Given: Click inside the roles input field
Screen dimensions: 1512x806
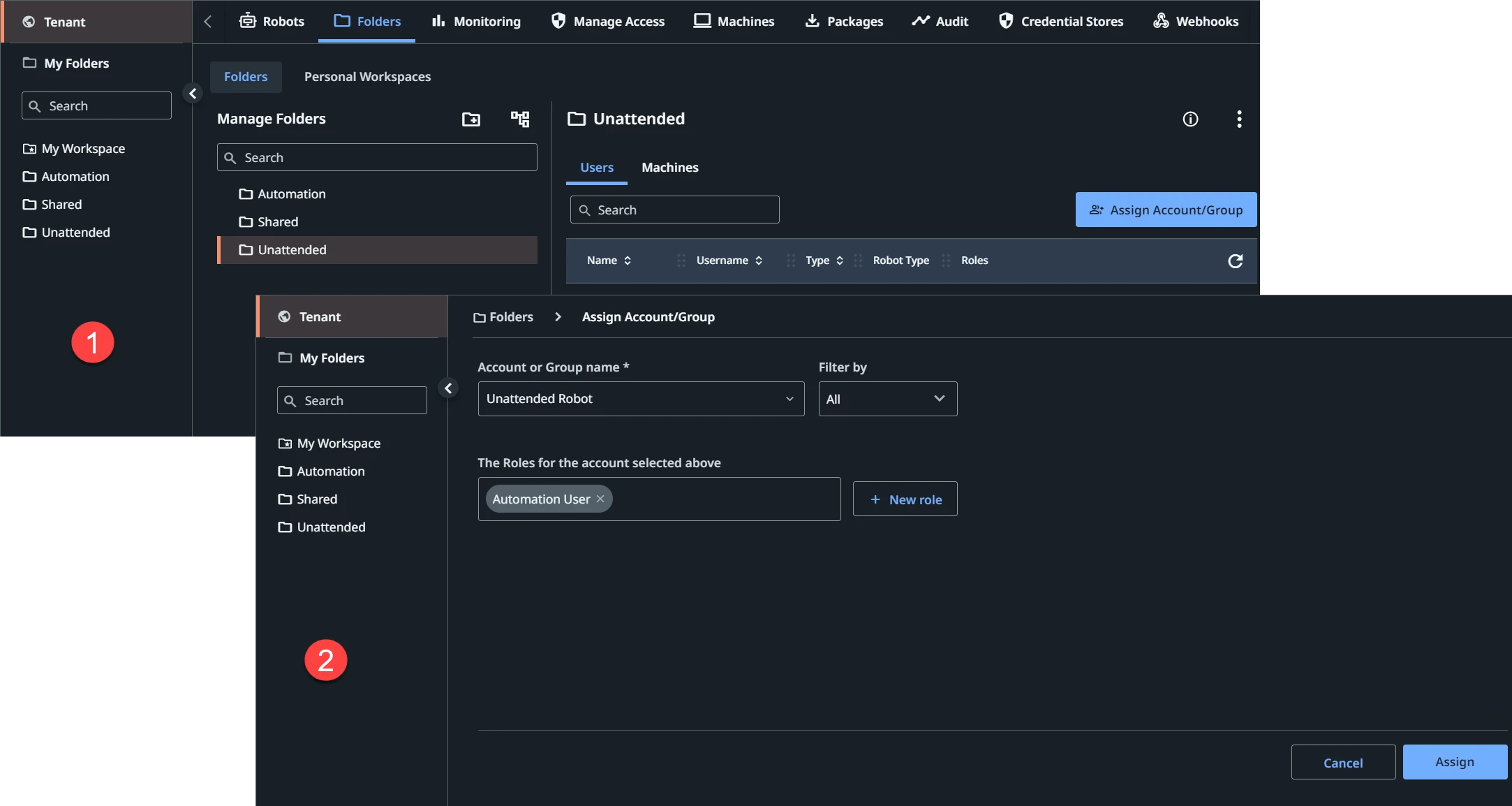Looking at the screenshot, I should click(x=659, y=499).
